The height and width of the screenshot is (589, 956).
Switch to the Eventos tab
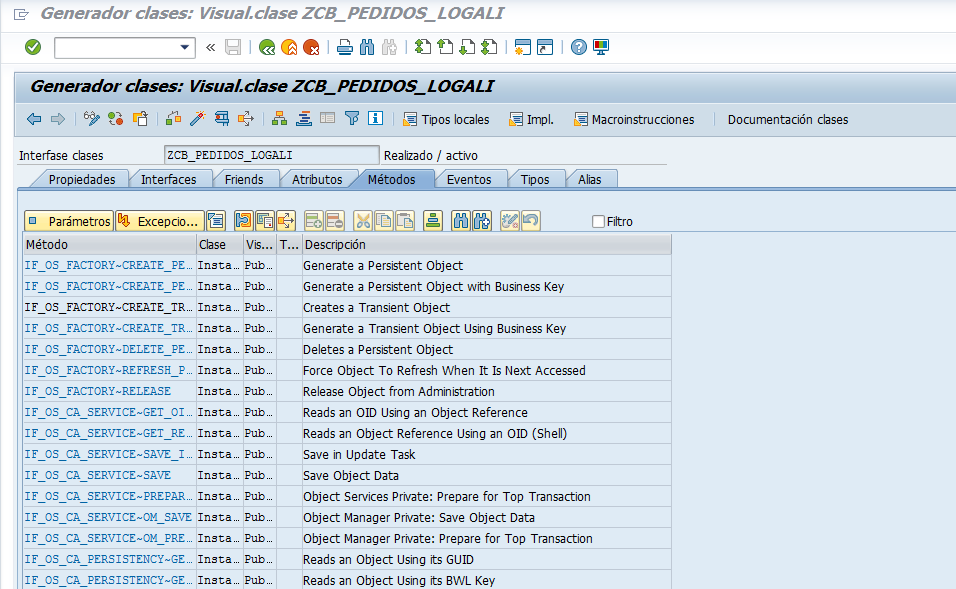(x=469, y=179)
